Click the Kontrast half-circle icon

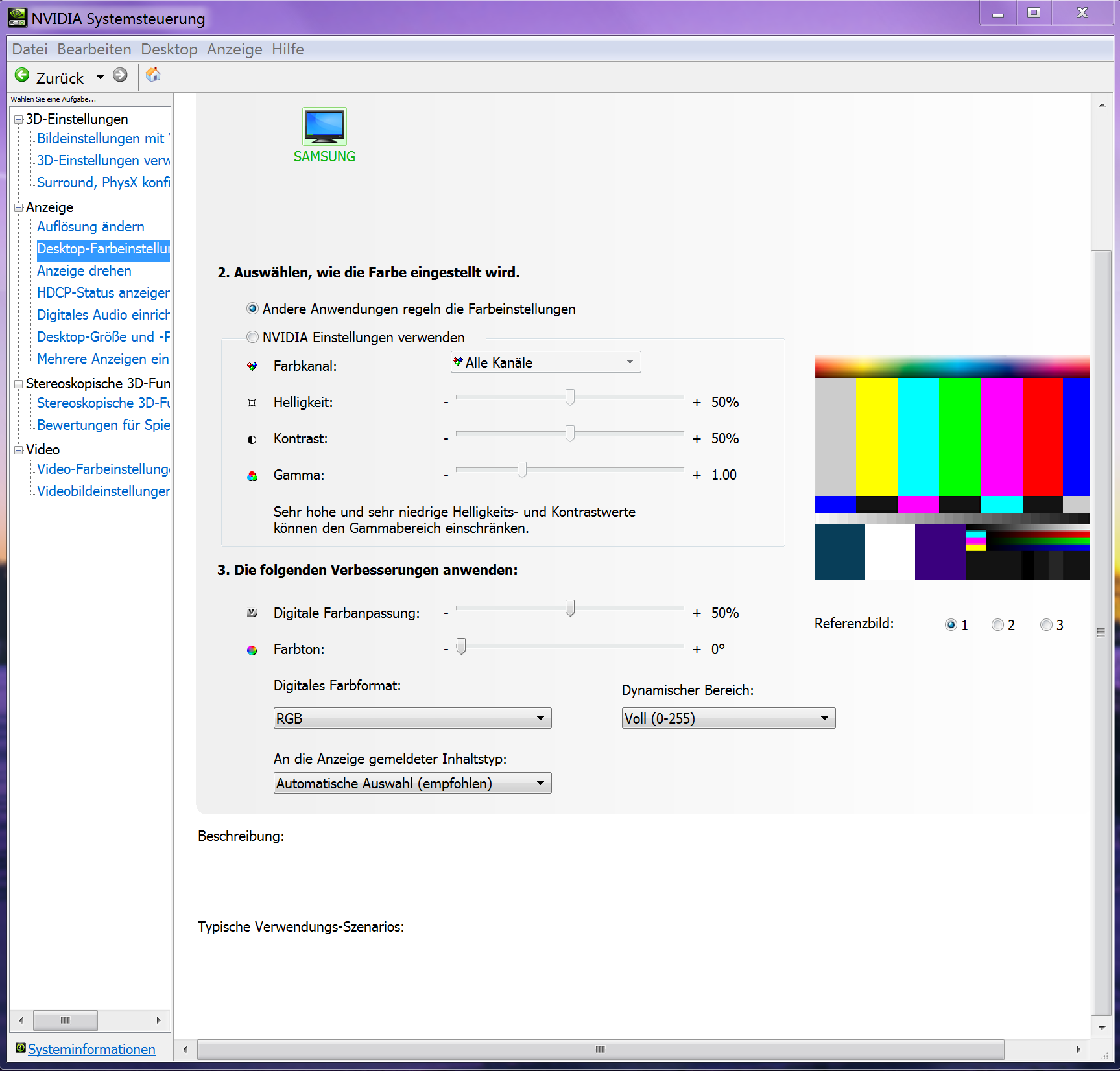tap(252, 440)
